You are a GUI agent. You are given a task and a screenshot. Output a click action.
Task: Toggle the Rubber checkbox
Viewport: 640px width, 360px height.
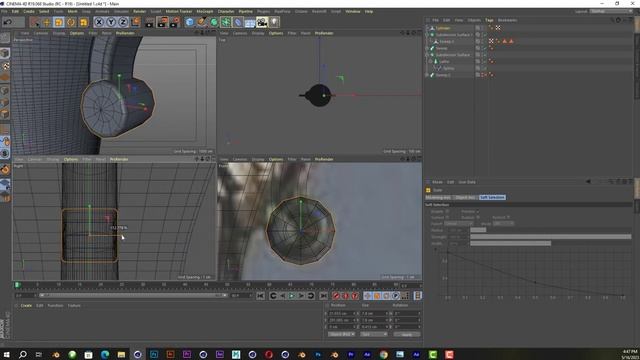coord(478,218)
